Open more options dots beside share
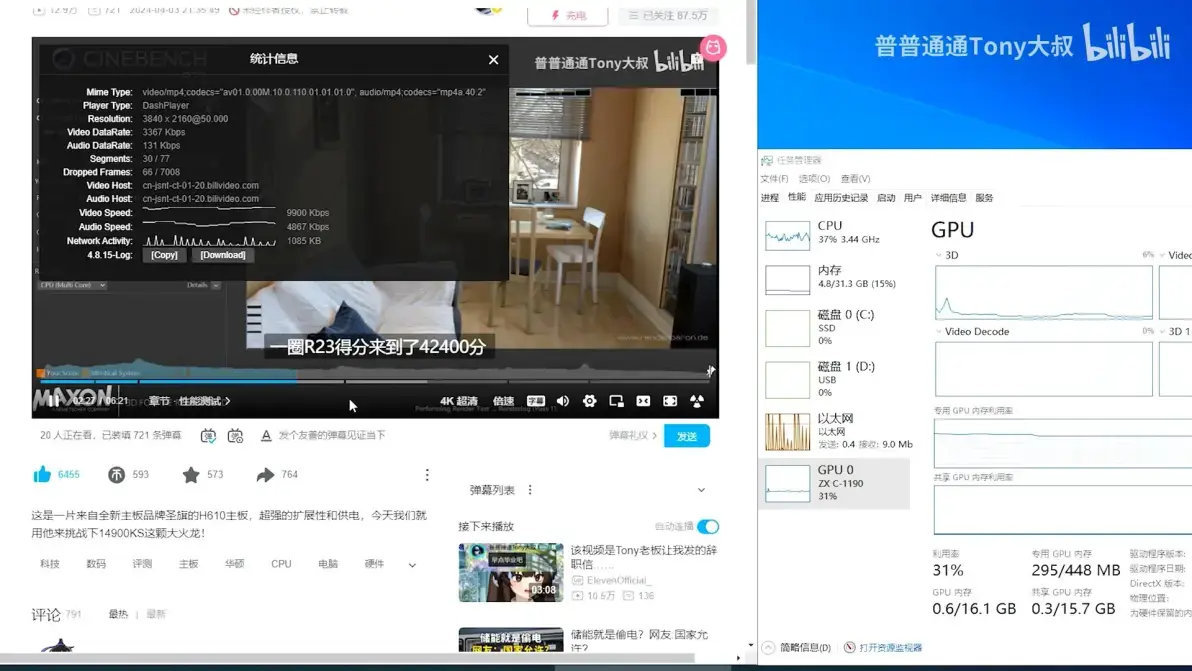 (427, 475)
